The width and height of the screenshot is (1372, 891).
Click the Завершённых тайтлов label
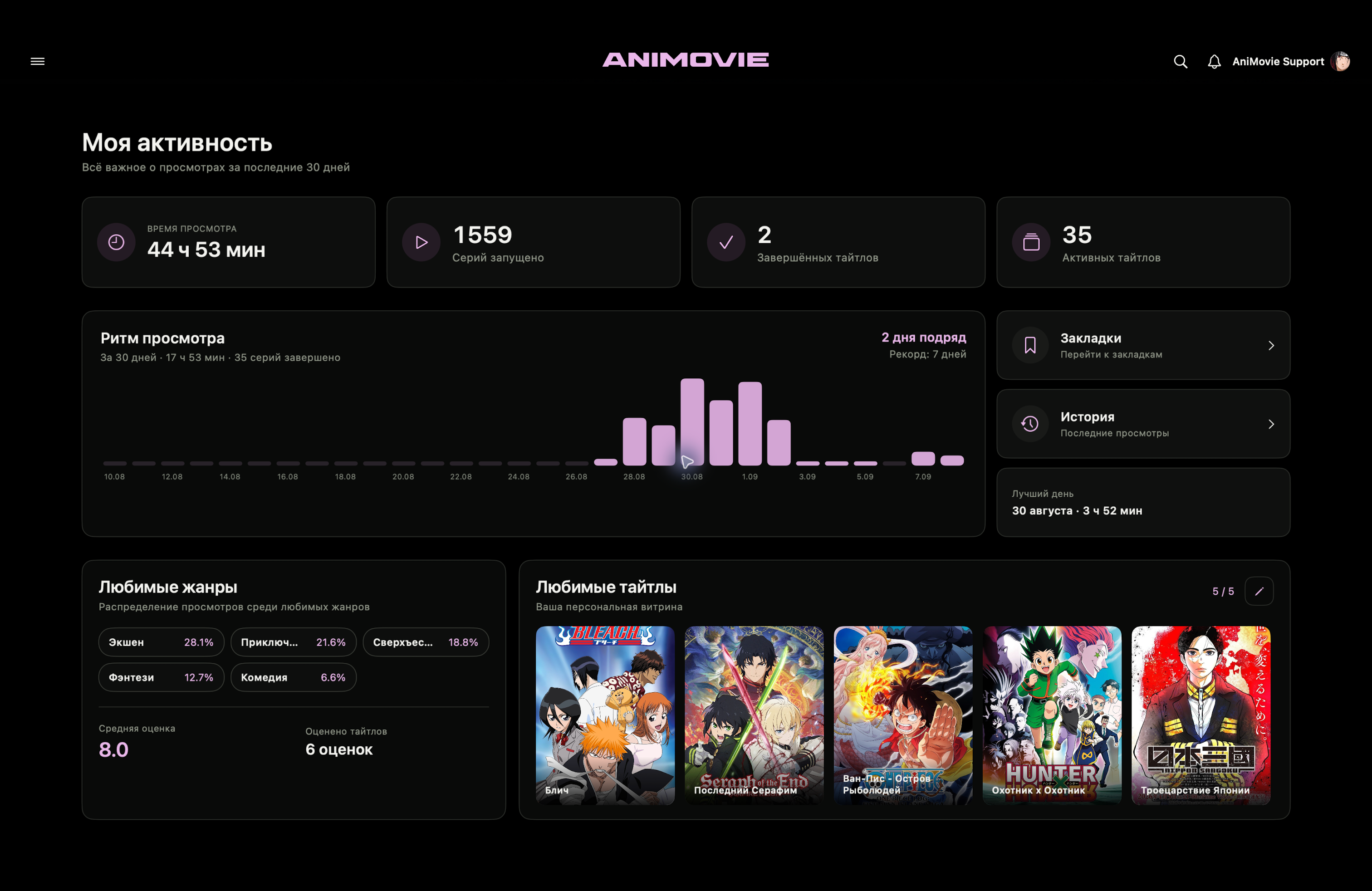tap(818, 258)
